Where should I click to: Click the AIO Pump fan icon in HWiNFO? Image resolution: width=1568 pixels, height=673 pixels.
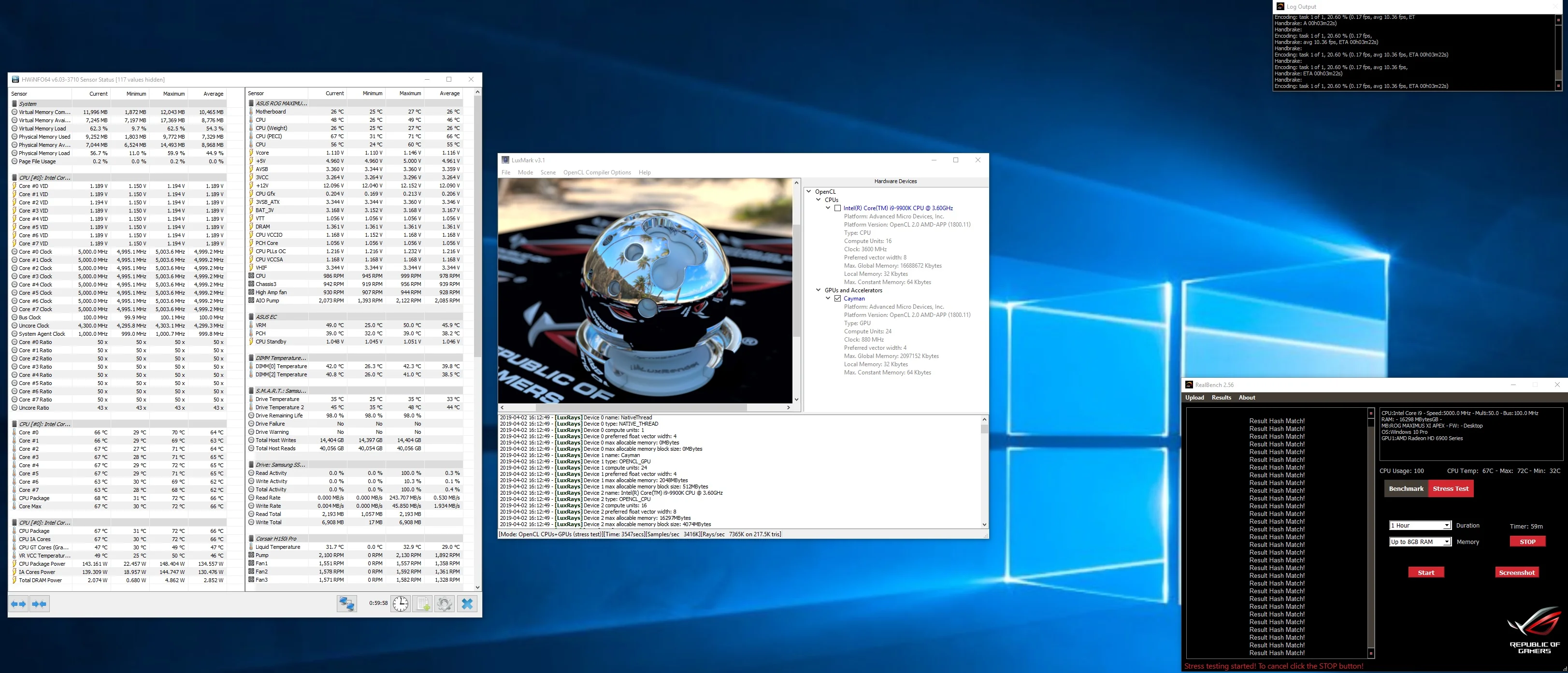click(x=251, y=301)
